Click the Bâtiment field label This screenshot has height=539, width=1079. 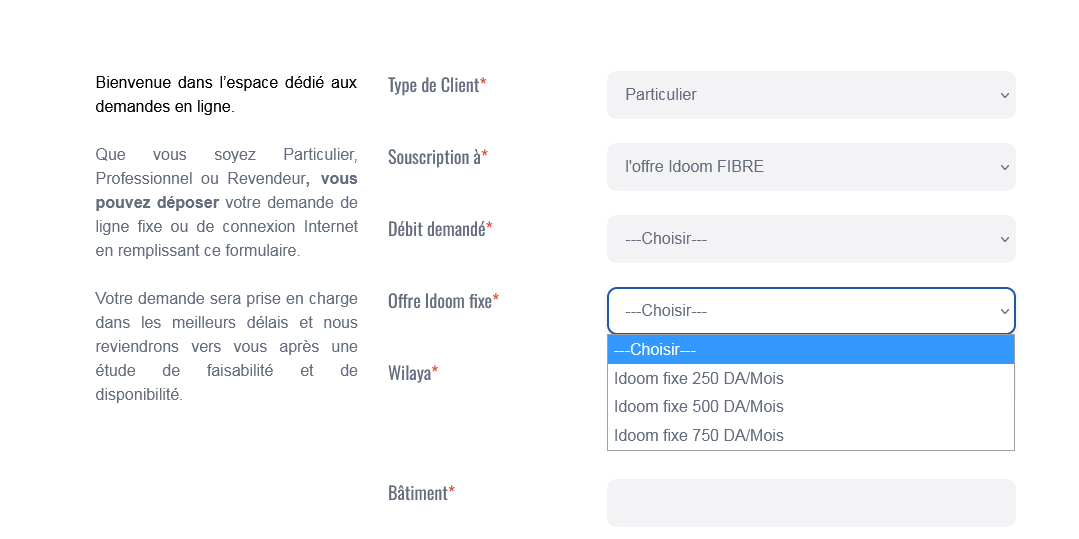tap(418, 493)
